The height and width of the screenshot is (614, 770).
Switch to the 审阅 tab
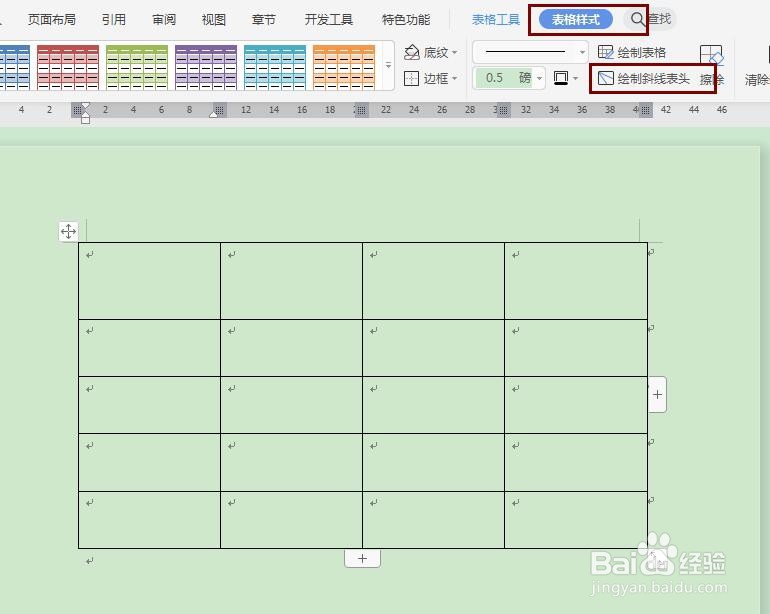point(164,20)
